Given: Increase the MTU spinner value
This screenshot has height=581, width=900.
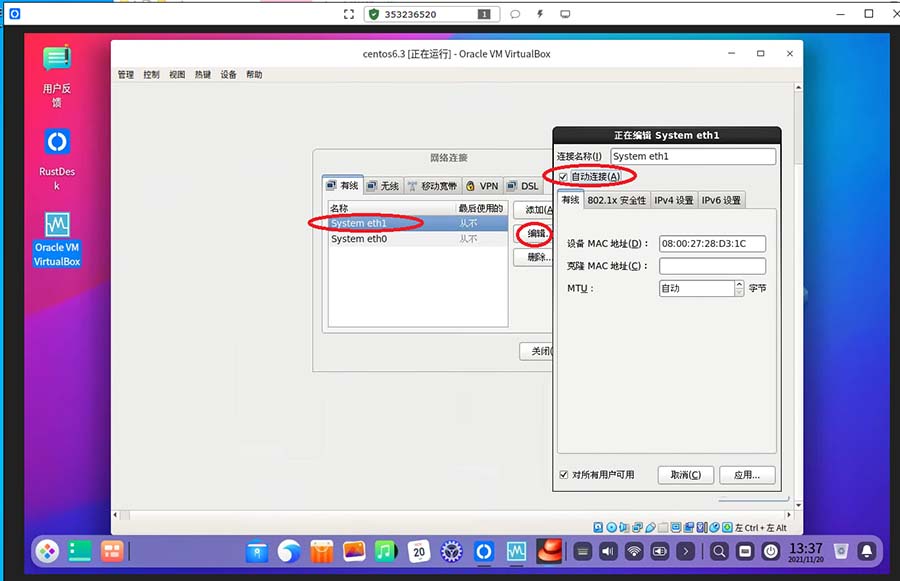Looking at the screenshot, I should point(739,284).
